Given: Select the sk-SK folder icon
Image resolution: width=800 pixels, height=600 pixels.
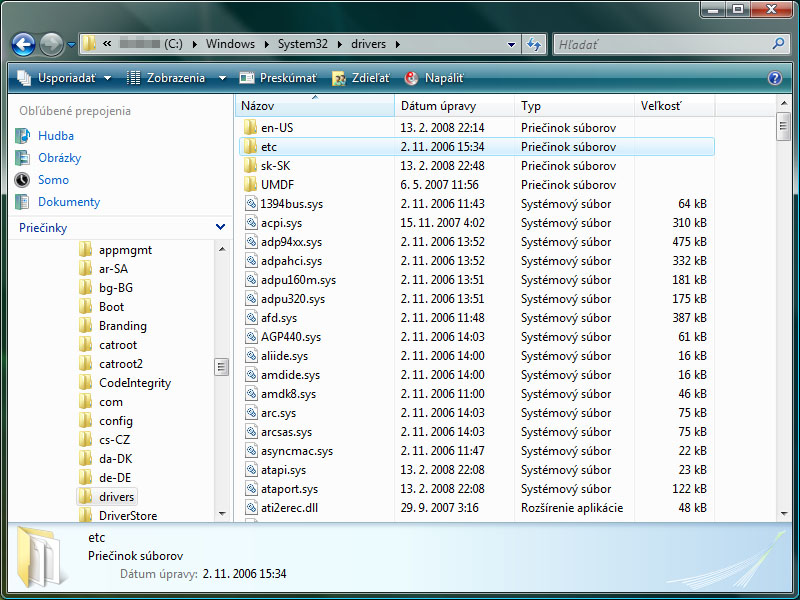Looking at the screenshot, I should (x=250, y=165).
